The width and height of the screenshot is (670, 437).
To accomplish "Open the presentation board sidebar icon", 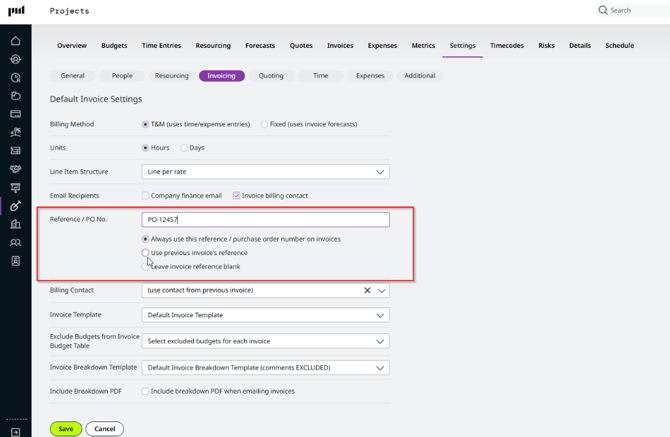I will pos(15,187).
